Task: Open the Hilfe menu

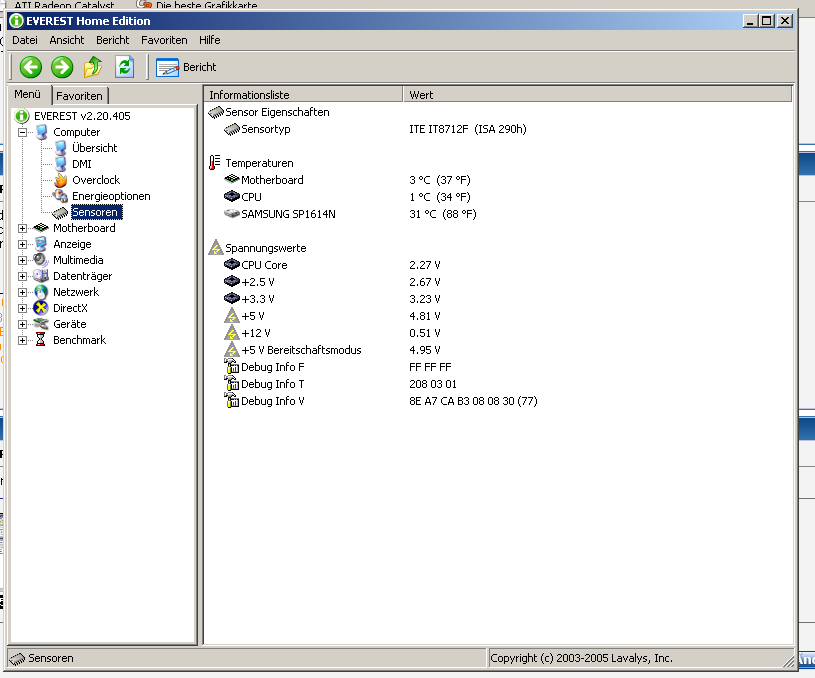Action: (x=209, y=40)
